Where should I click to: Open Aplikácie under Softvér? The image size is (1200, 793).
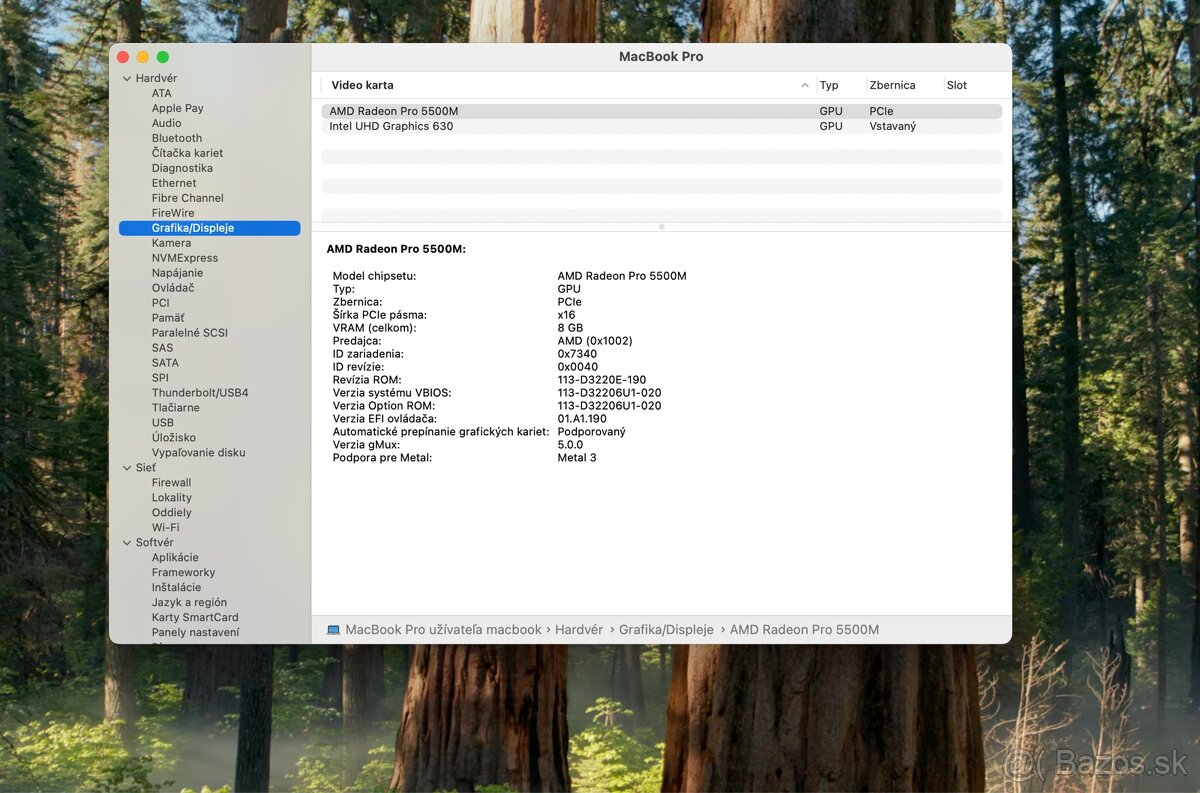[175, 558]
